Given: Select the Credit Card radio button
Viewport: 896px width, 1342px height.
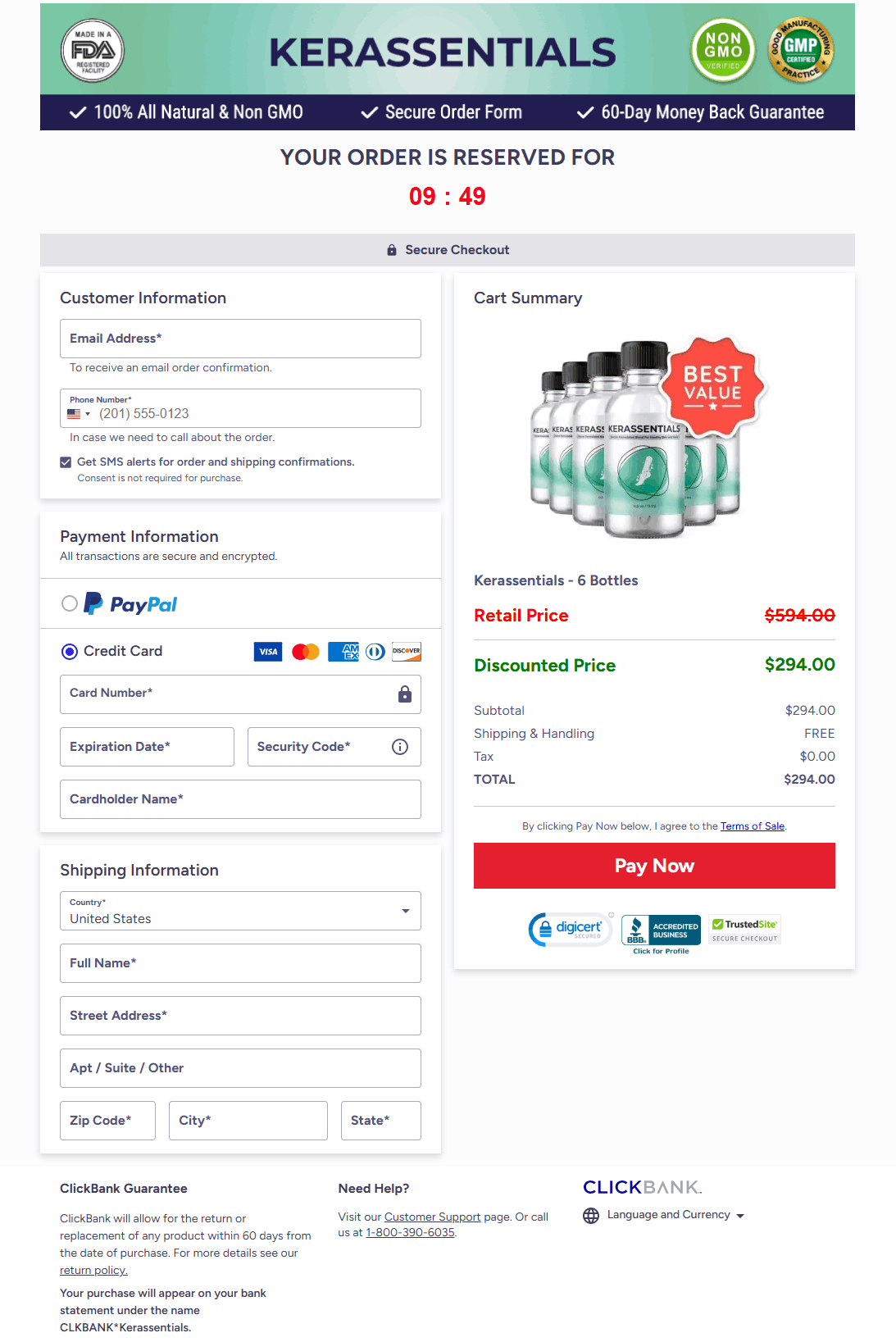Looking at the screenshot, I should click(70, 652).
